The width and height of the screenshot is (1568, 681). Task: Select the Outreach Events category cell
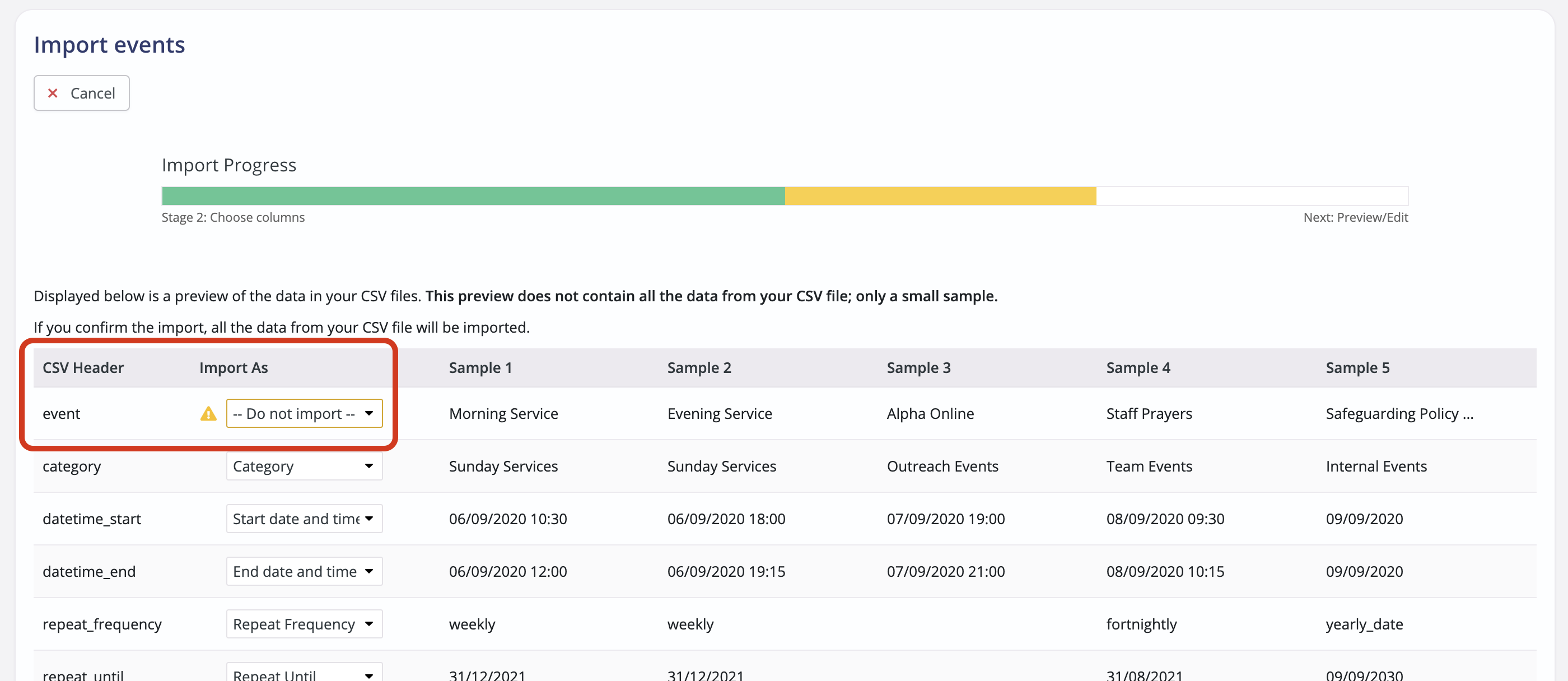point(942,466)
